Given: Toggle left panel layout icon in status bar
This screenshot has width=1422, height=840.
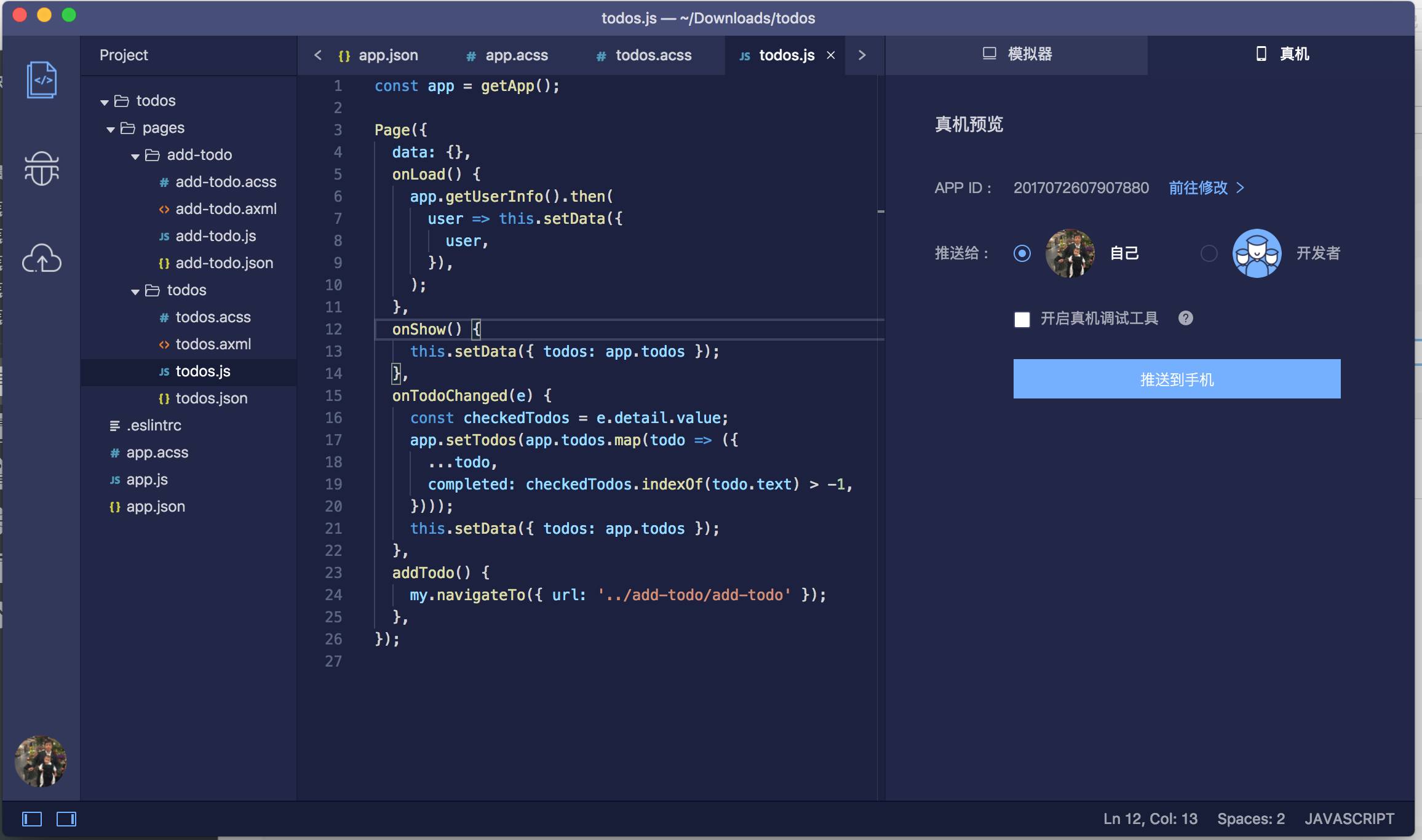Looking at the screenshot, I should [32, 819].
